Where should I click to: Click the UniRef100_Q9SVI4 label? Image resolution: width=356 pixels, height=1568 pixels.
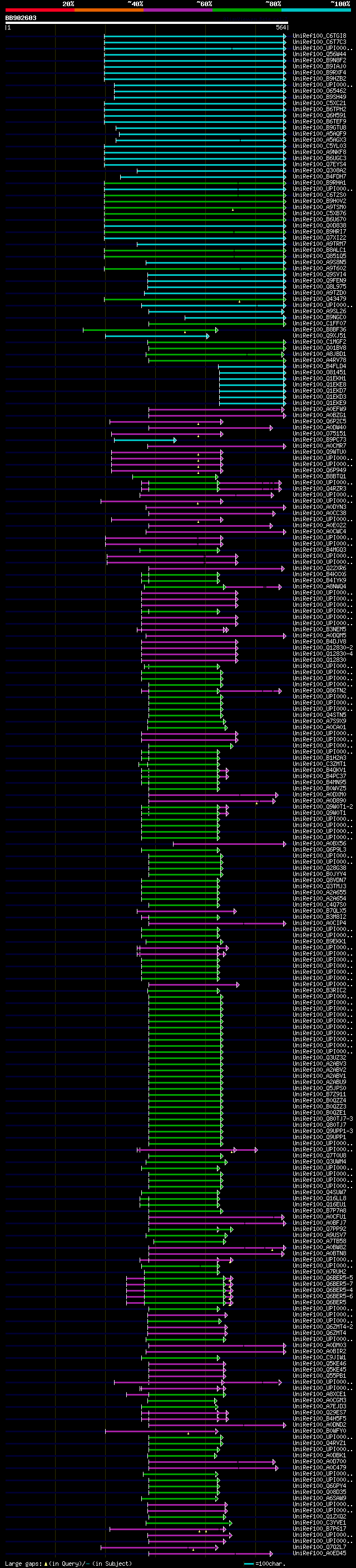319,275
